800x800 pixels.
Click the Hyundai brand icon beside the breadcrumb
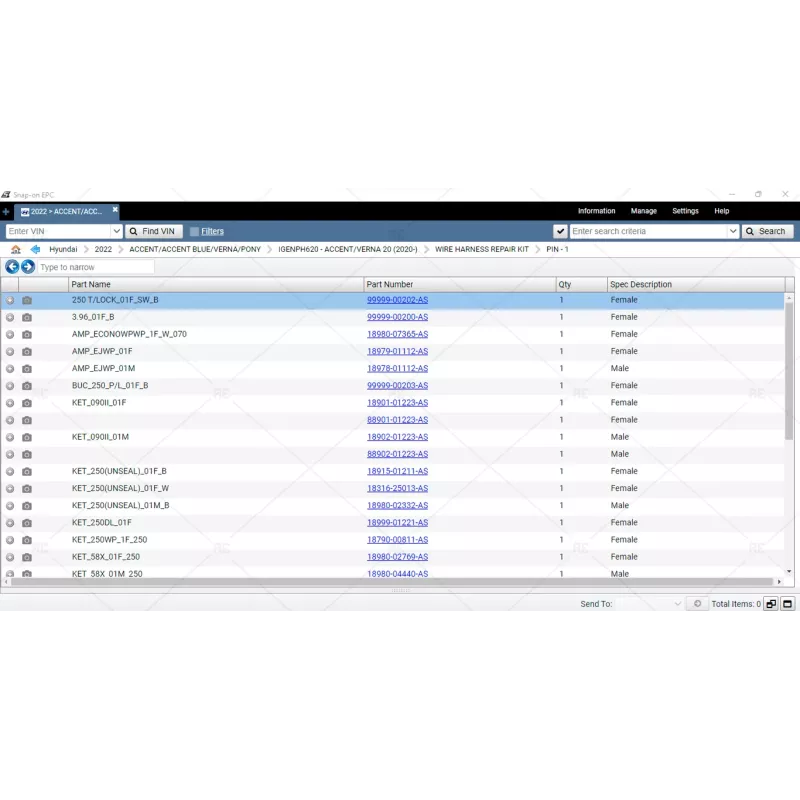coord(35,249)
